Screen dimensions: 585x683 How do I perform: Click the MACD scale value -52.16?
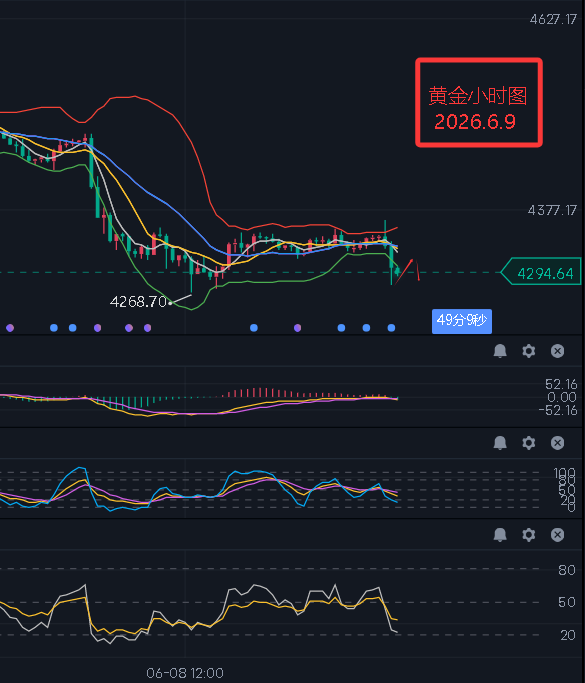(558, 410)
